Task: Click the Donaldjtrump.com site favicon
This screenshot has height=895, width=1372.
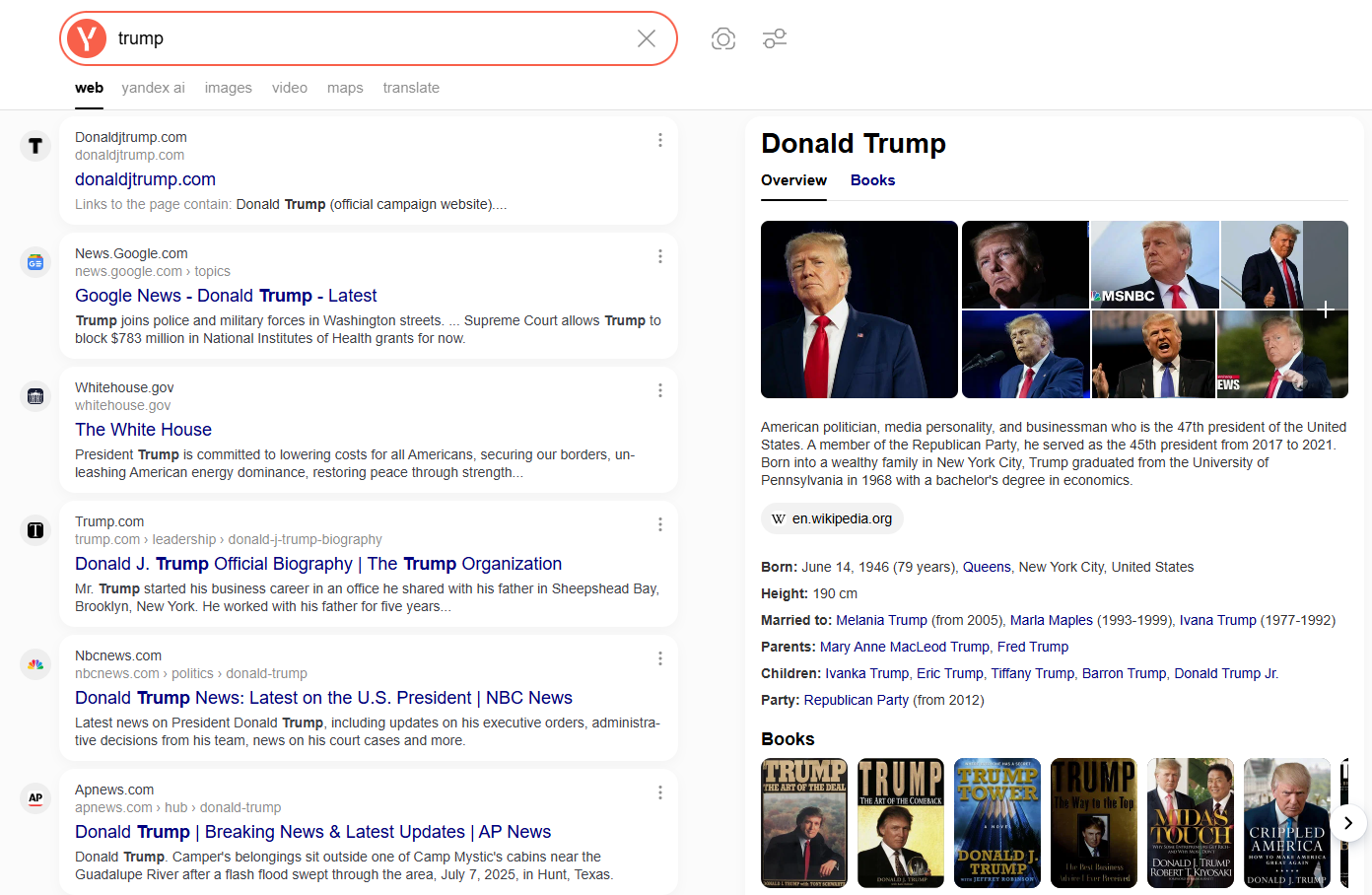Action: point(35,146)
